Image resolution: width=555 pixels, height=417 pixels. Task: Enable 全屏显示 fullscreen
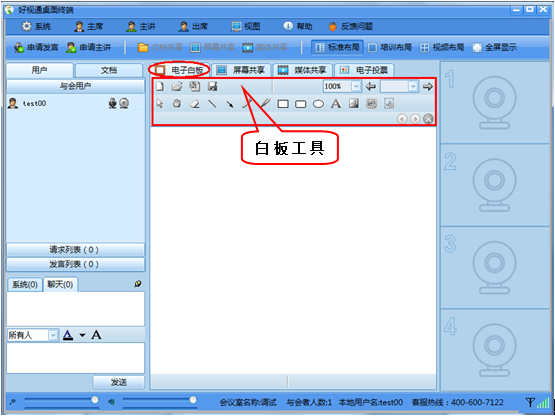(x=495, y=47)
